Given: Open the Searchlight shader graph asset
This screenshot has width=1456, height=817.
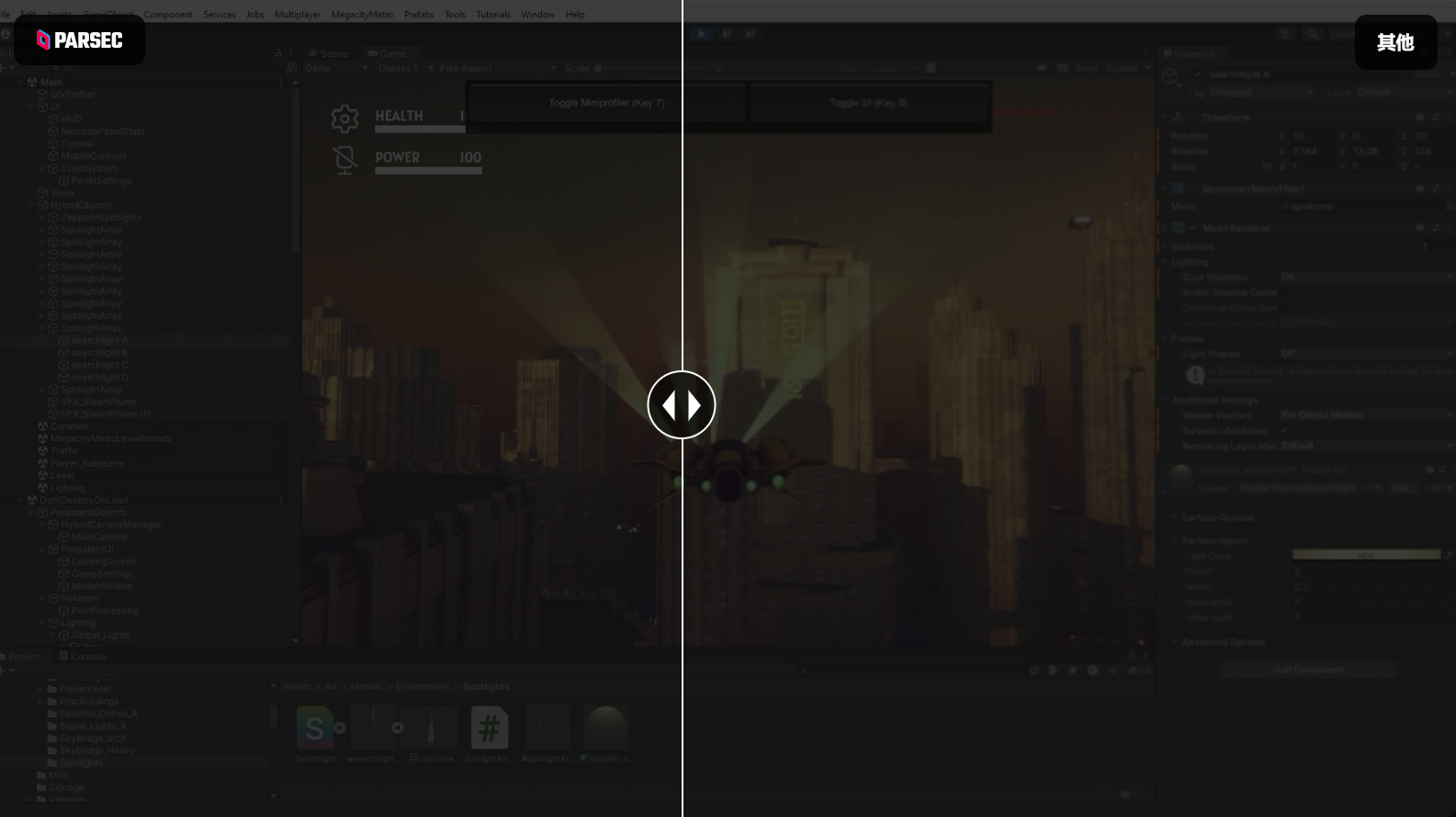Looking at the screenshot, I should pos(315,729).
